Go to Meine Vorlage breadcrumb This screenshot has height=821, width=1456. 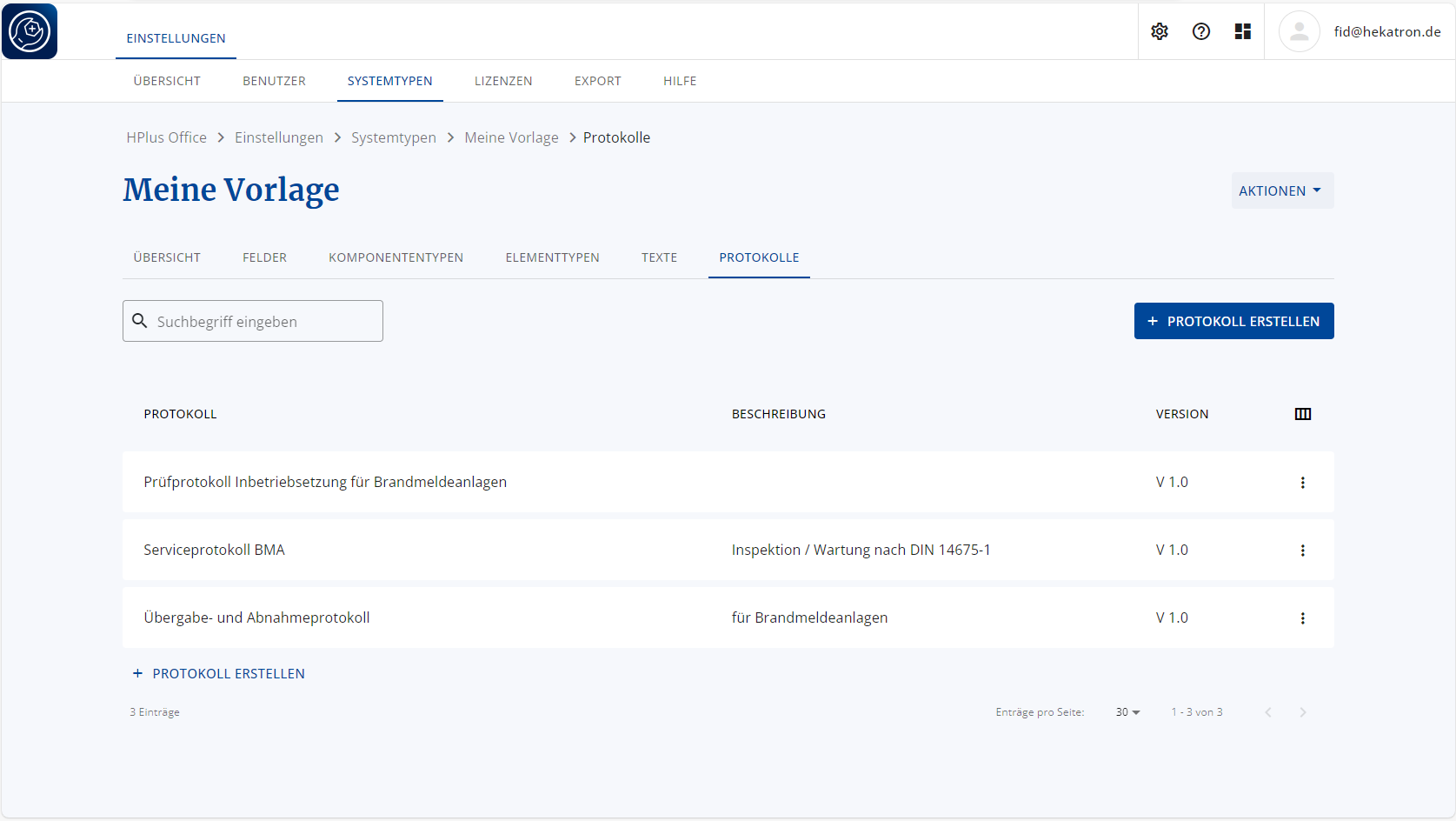coord(511,137)
